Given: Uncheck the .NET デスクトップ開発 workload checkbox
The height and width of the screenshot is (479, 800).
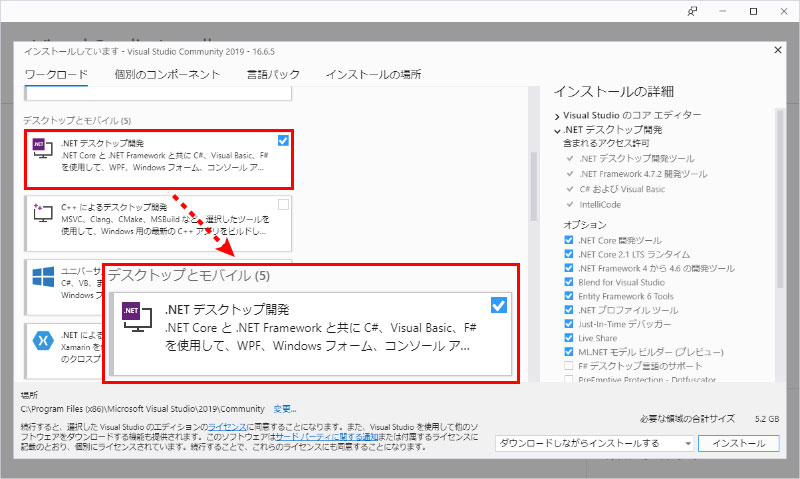Looking at the screenshot, I should click(x=283, y=140).
